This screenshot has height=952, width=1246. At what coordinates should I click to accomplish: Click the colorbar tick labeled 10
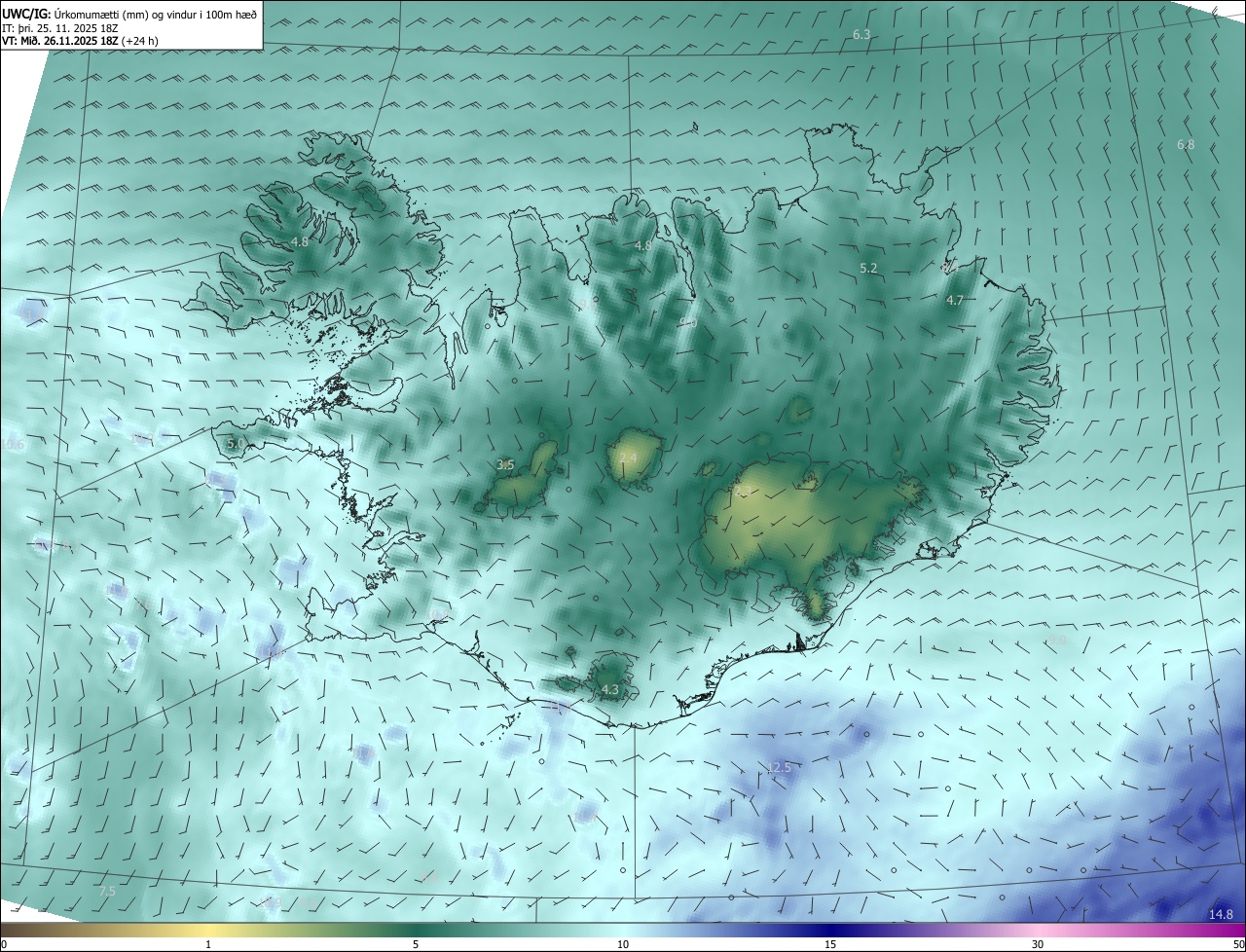[623, 944]
